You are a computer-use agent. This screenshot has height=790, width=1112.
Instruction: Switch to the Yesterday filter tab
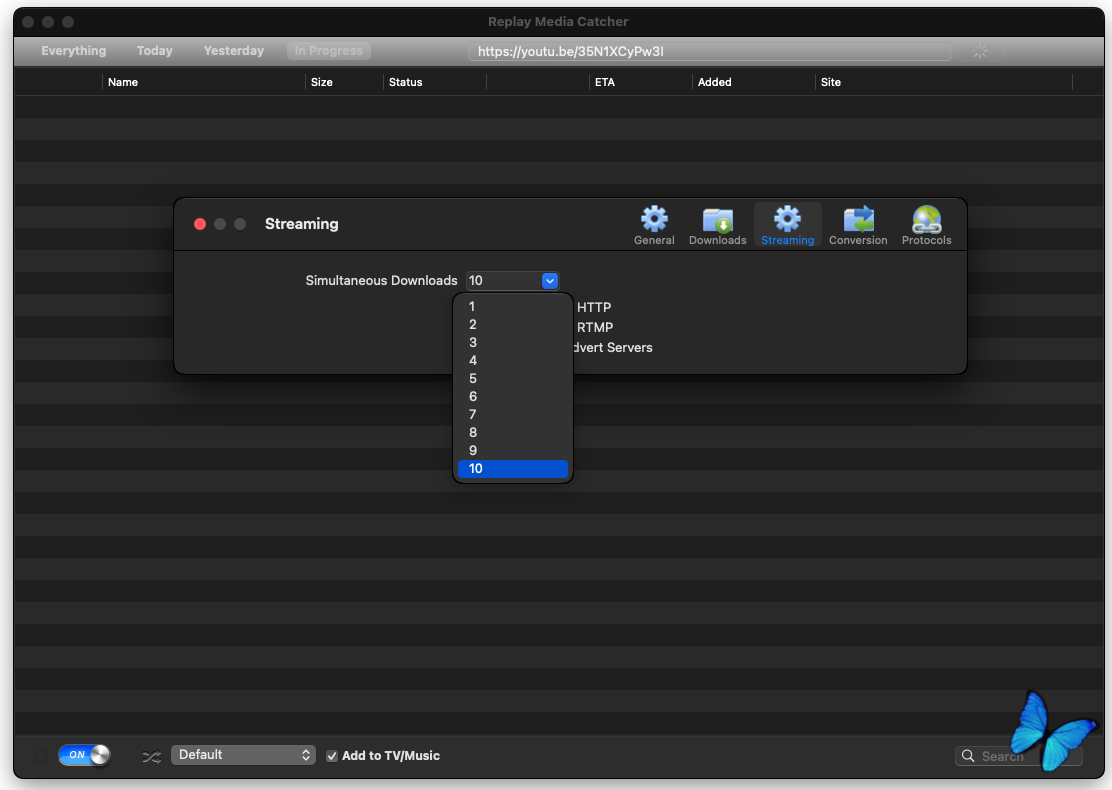click(x=233, y=51)
